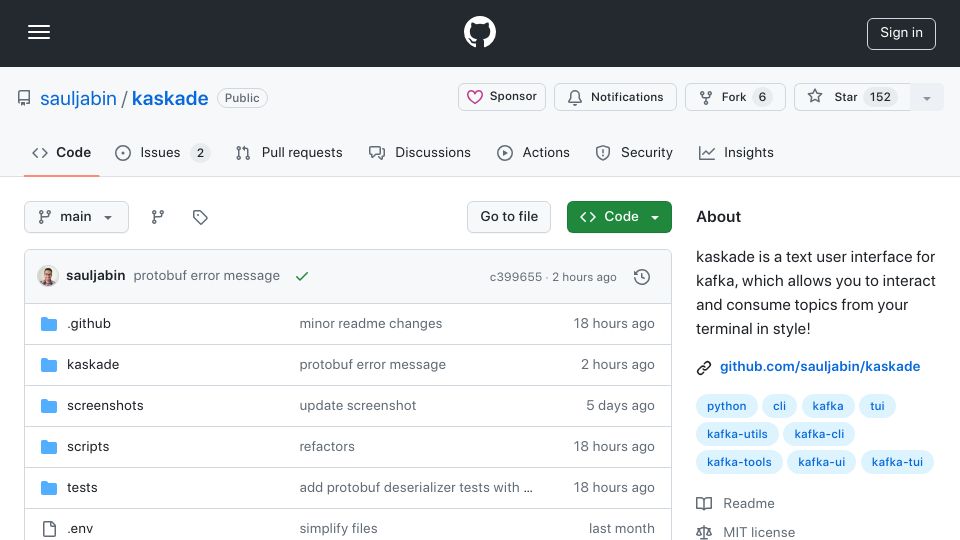Open the Readme link in About
Screen dimensions: 960x540
coord(735,503)
